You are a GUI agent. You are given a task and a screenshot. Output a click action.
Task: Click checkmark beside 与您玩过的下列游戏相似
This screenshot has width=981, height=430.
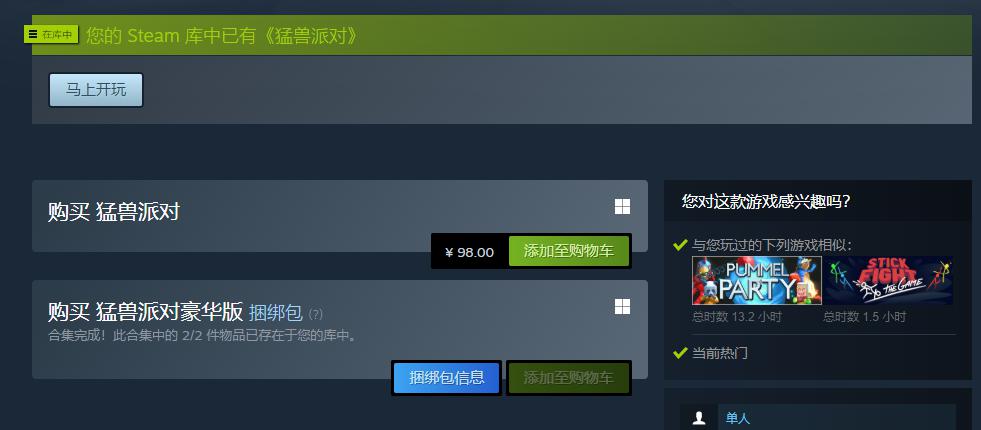[680, 245]
